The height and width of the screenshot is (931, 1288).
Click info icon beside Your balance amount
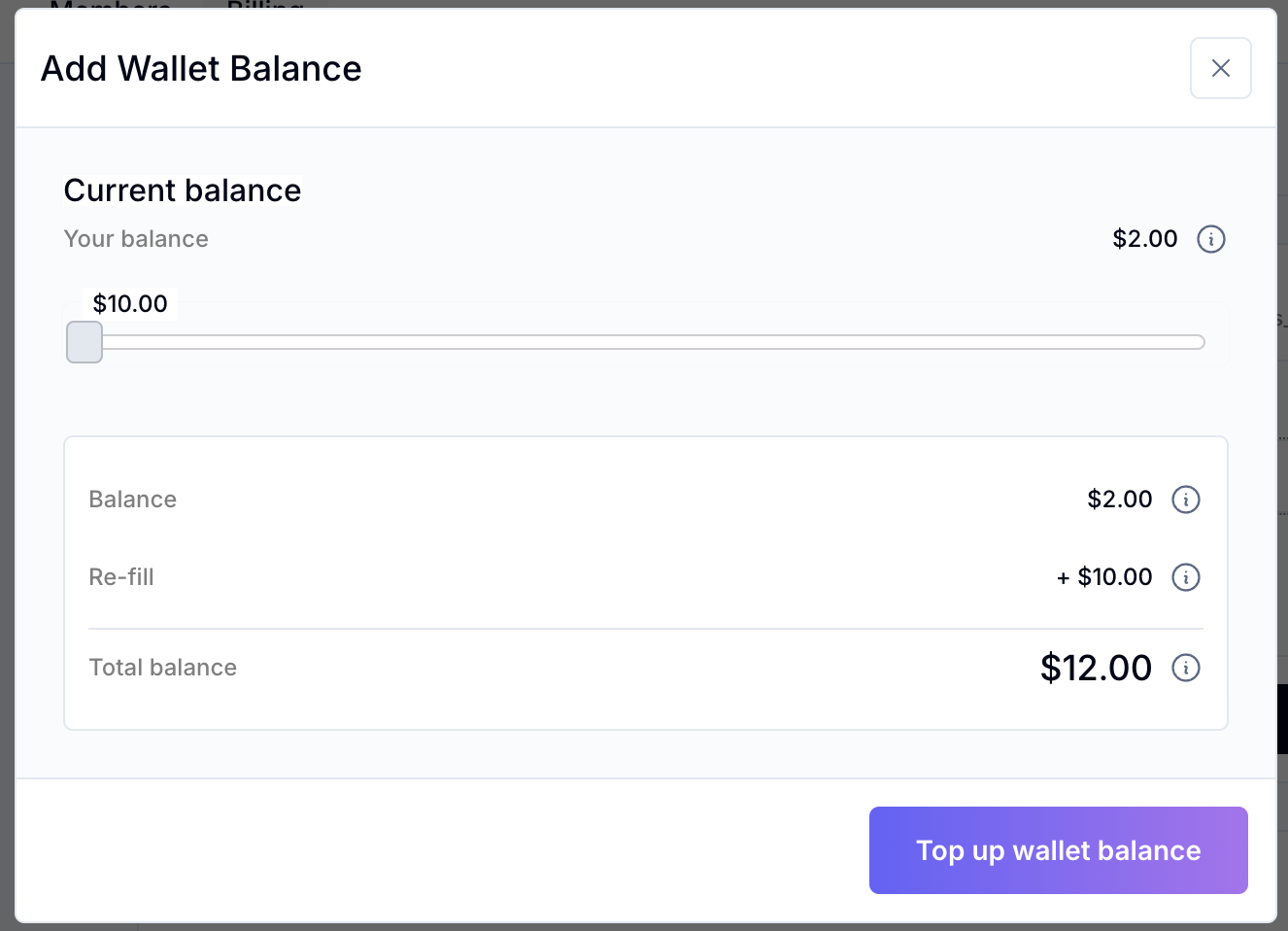click(x=1210, y=239)
